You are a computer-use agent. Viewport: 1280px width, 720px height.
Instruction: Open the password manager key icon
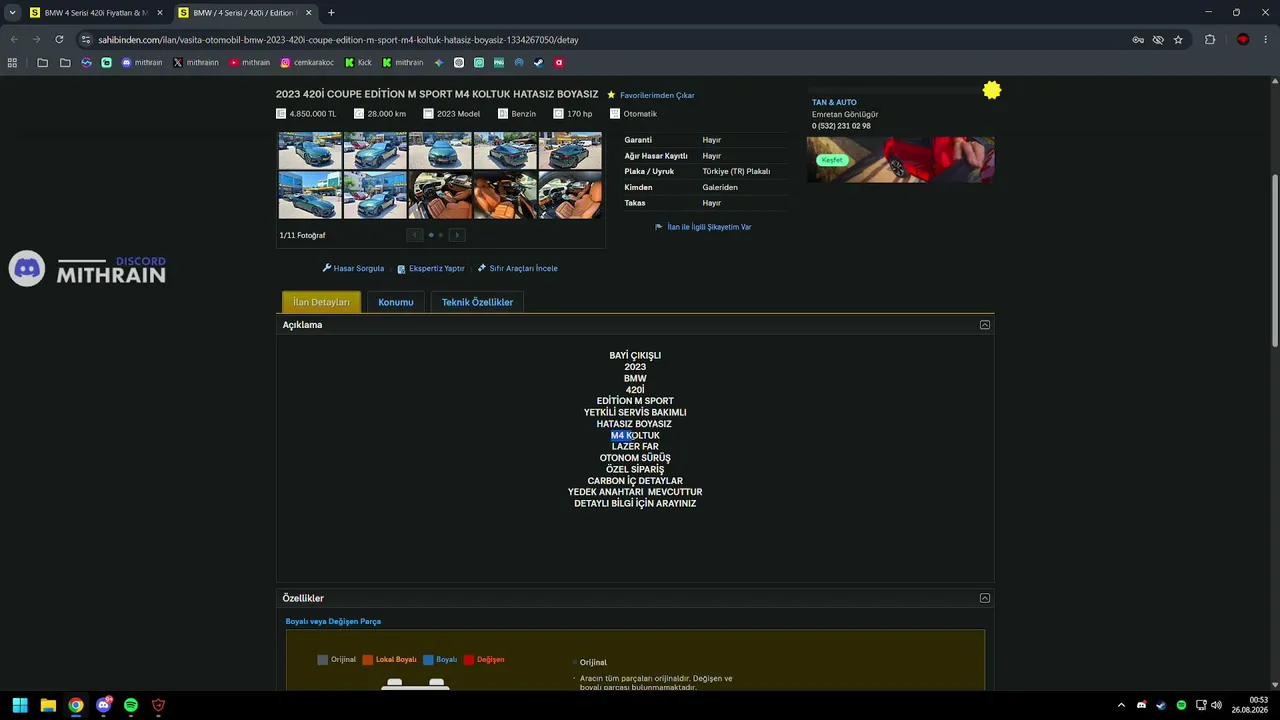tap(1138, 40)
